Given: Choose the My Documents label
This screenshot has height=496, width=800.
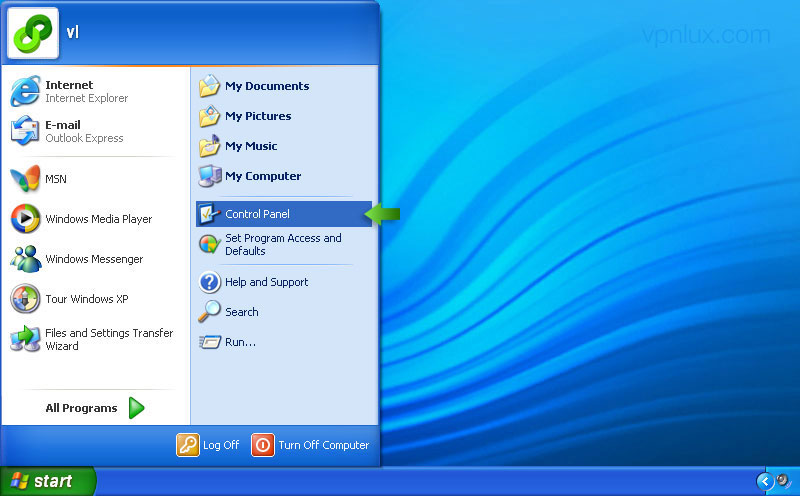Looking at the screenshot, I should 267,86.
